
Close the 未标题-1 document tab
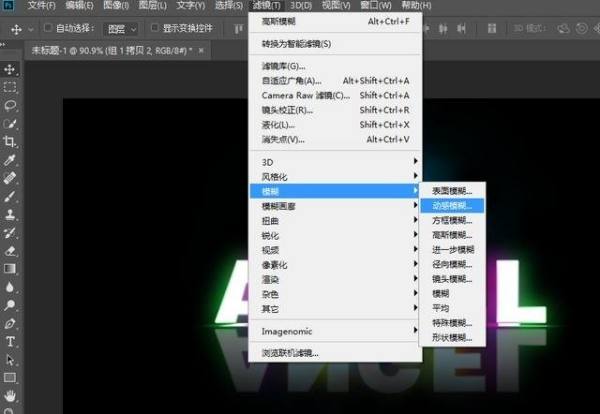pyautogui.click(x=201, y=51)
